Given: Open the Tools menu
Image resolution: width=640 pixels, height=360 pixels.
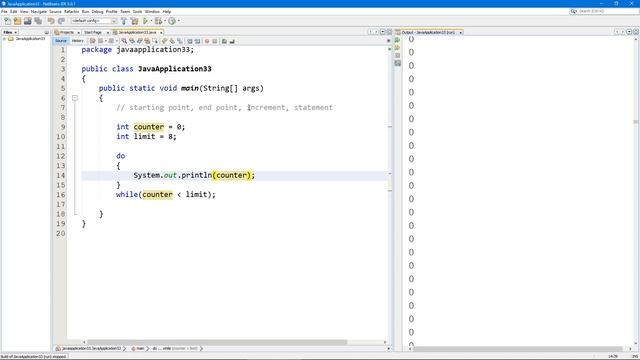Looking at the screenshot, I should pos(137,11).
